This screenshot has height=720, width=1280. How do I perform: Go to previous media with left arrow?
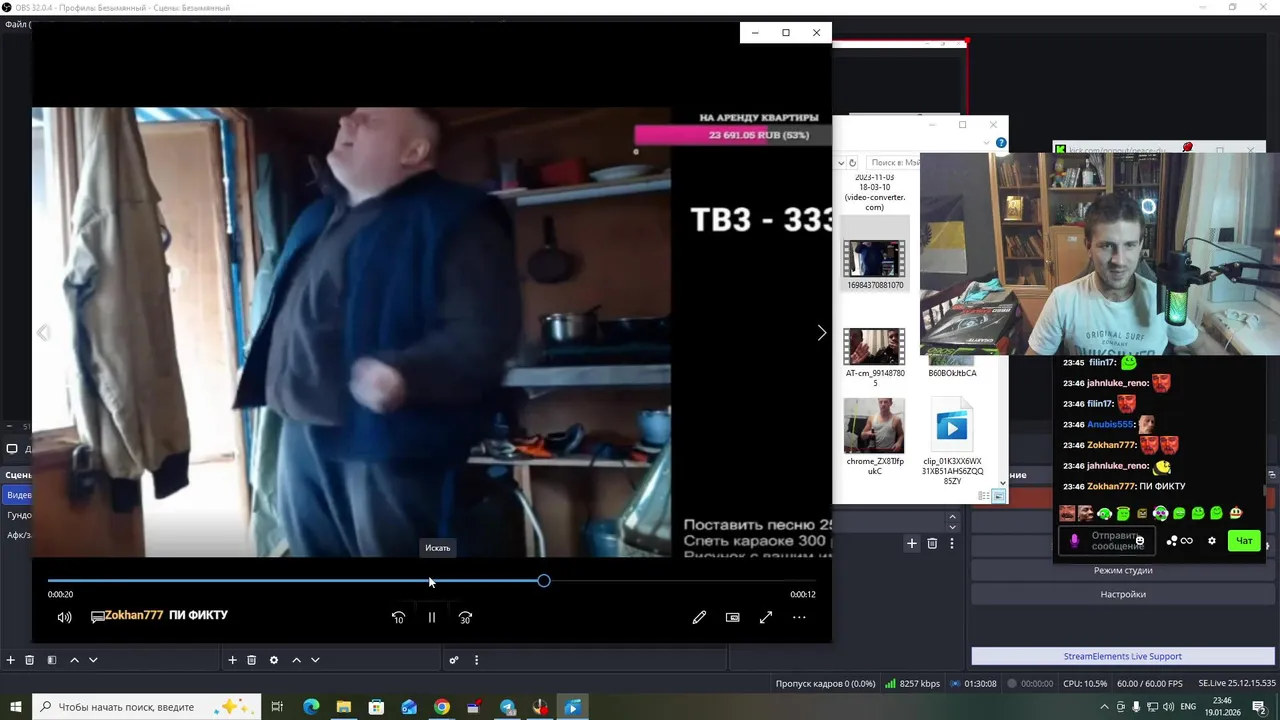[x=43, y=333]
